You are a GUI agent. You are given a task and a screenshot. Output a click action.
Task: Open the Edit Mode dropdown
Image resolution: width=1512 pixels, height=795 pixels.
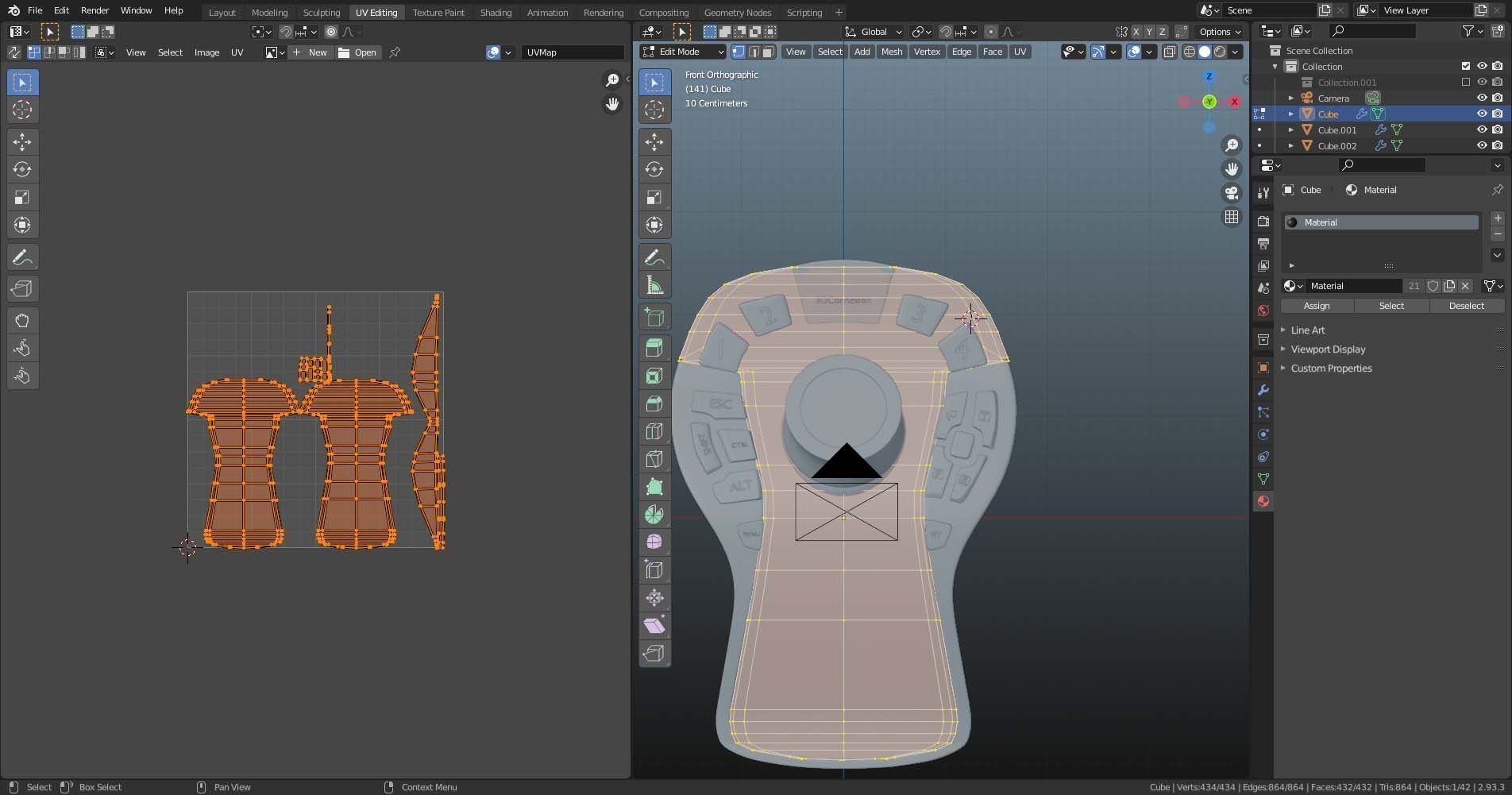click(x=683, y=52)
